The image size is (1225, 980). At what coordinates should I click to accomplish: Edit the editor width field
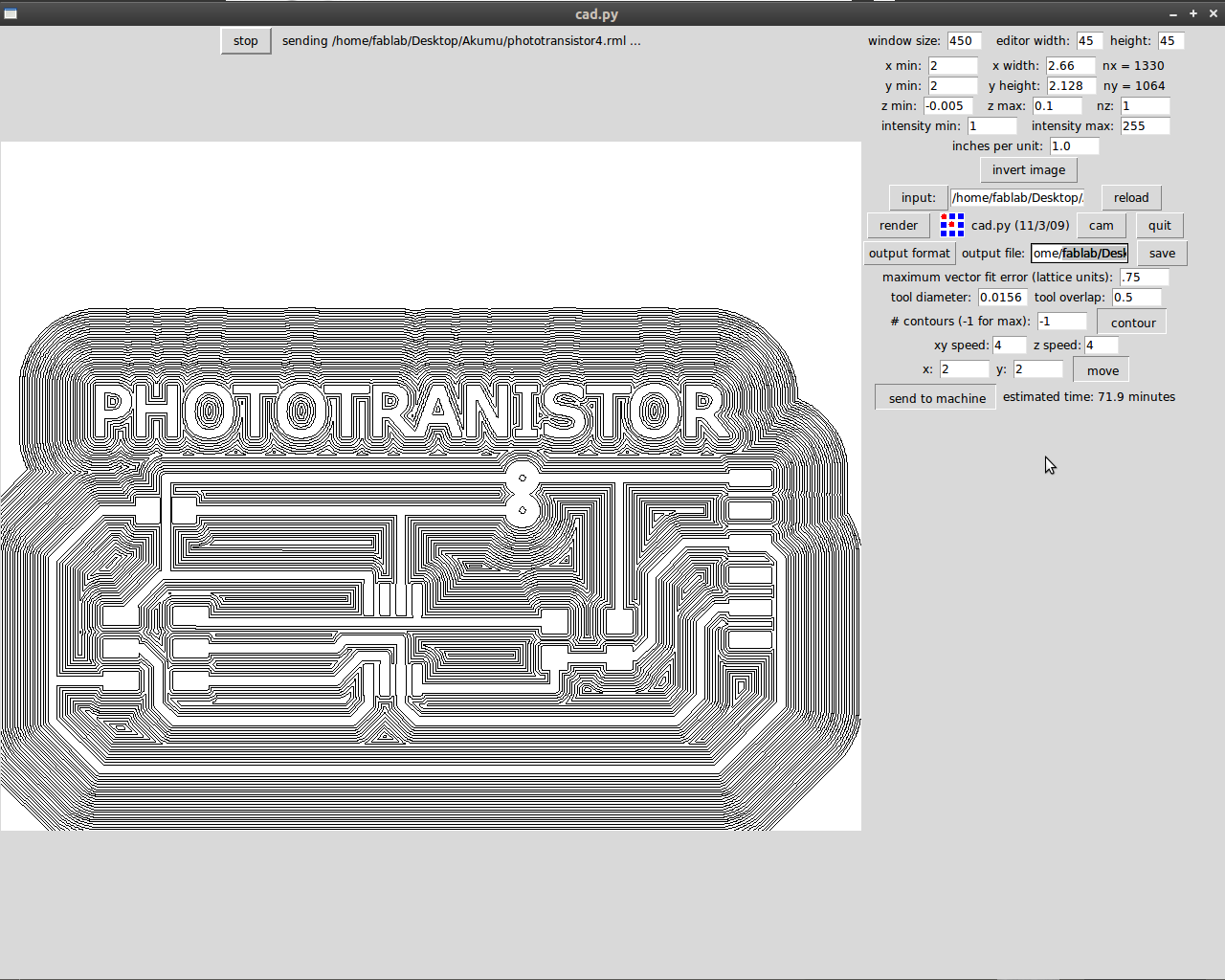pos(1089,41)
